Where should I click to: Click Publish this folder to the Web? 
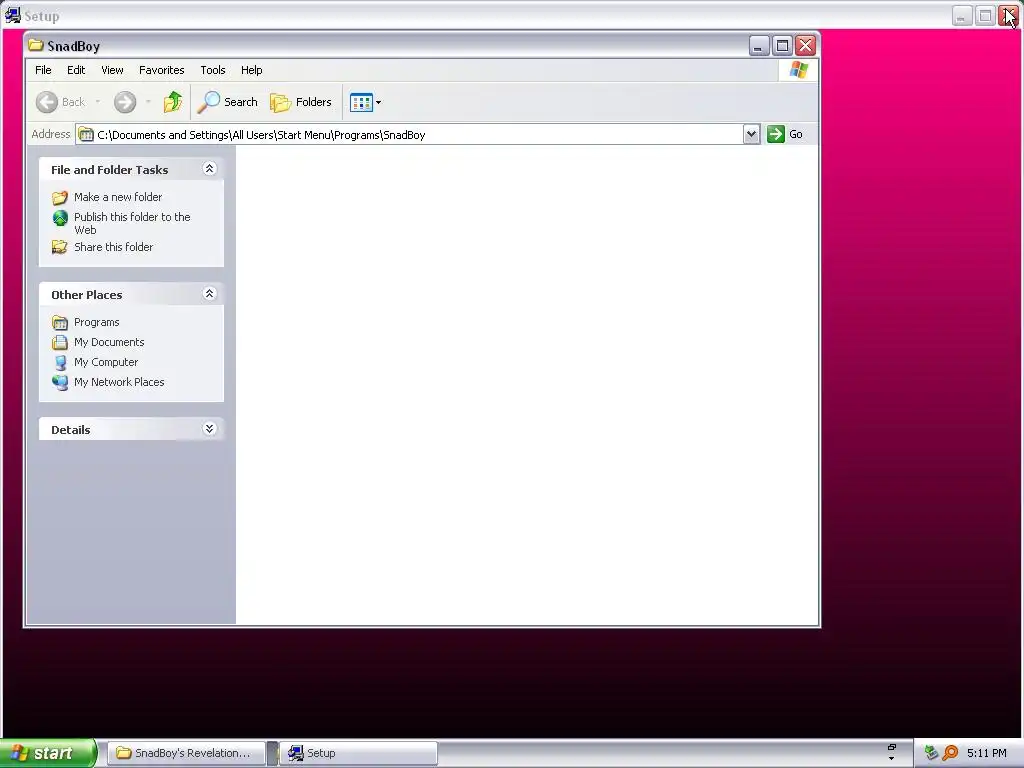132,223
